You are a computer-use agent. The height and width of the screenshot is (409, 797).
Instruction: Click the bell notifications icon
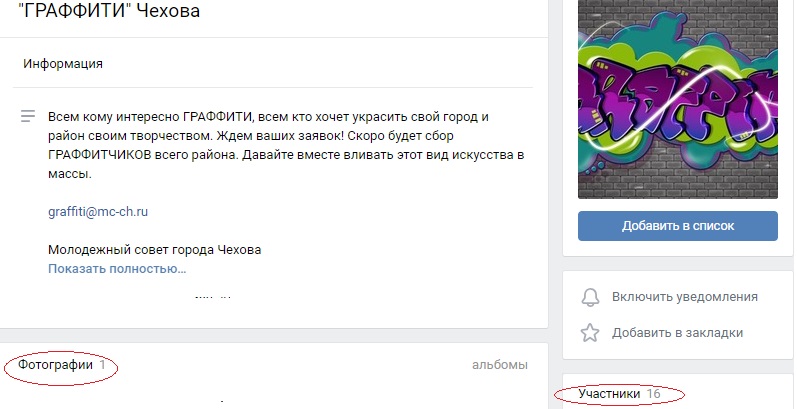tap(590, 297)
